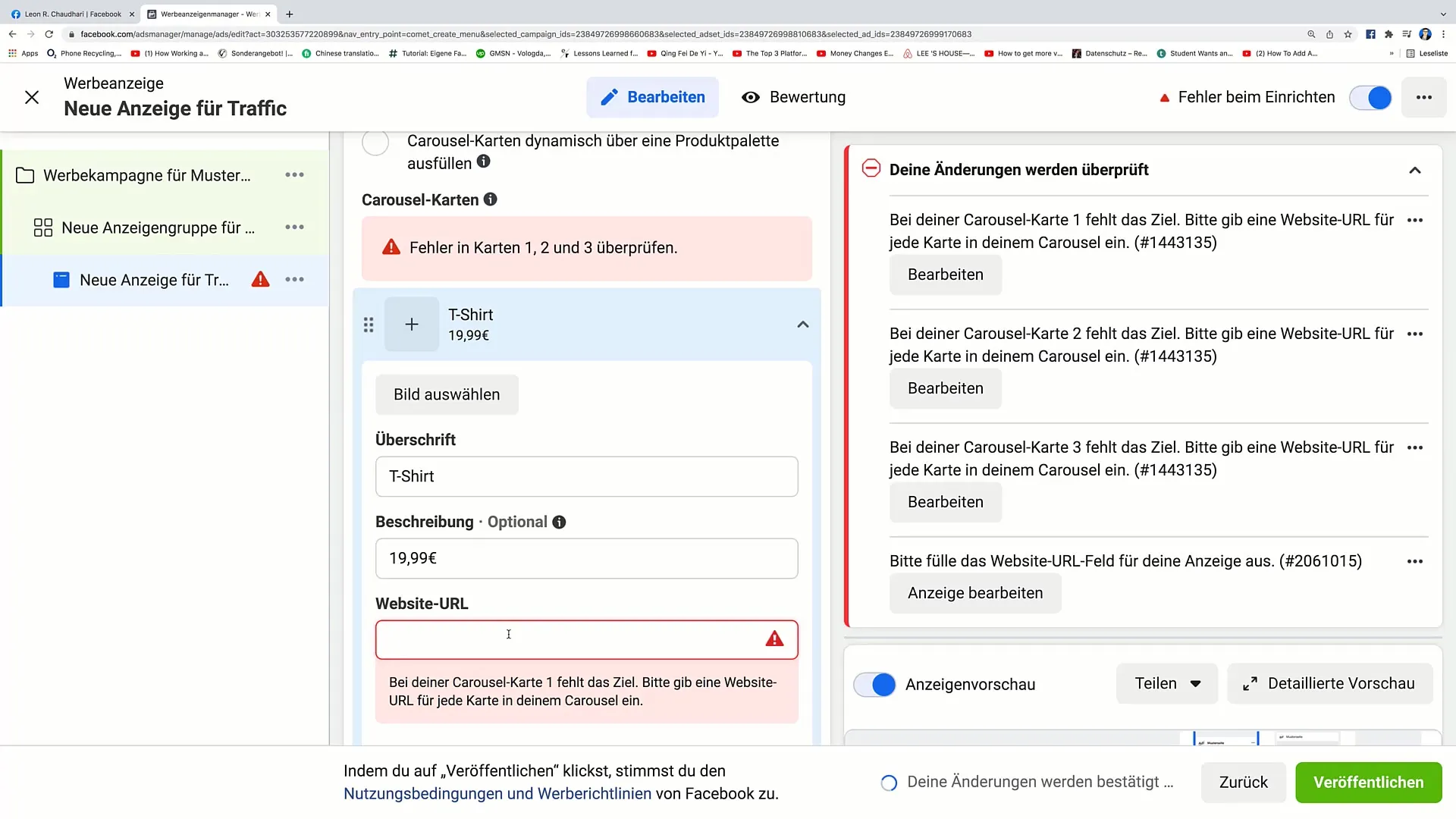Open Nutzungsbedingungen und Werberichtlinien link
1456x819 pixels.
(497, 794)
